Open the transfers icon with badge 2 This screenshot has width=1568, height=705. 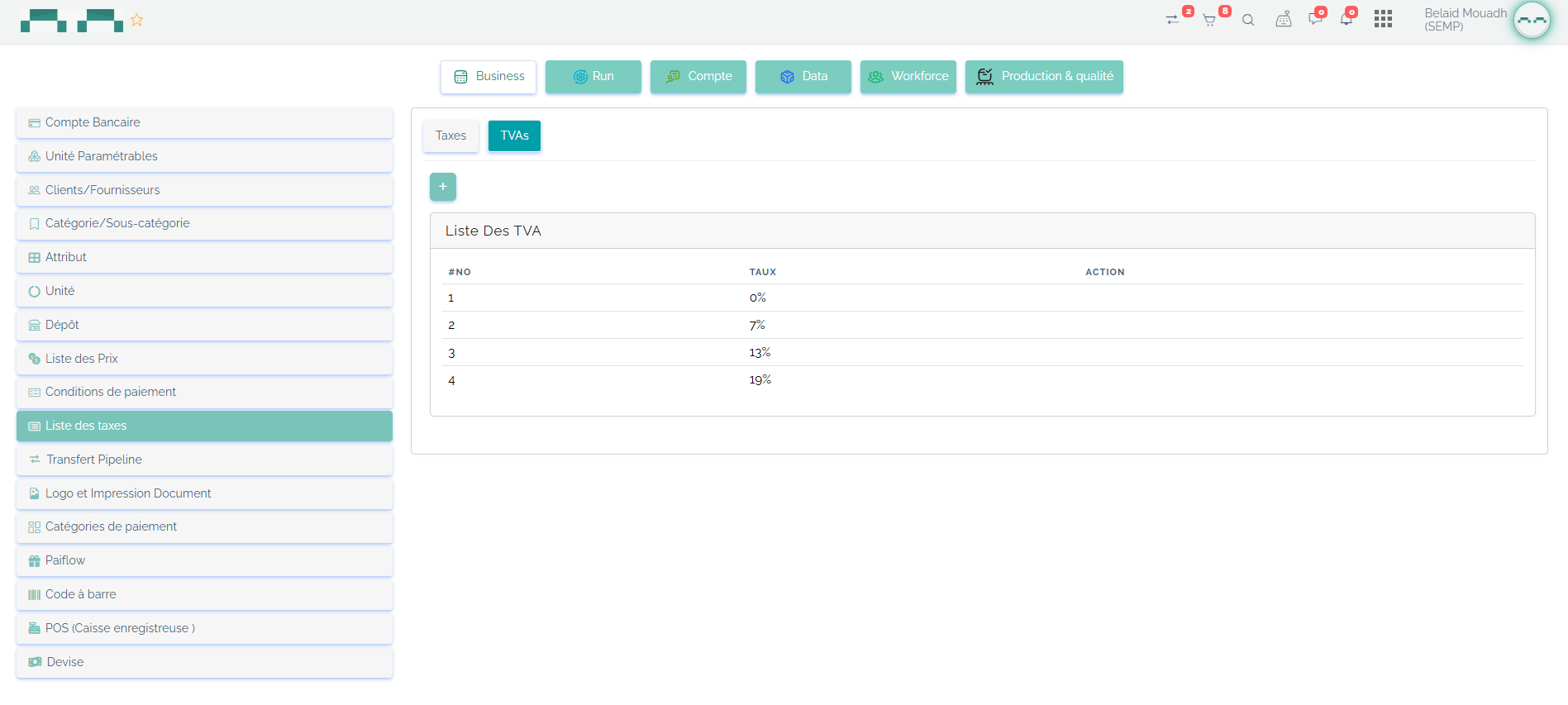[x=1172, y=20]
